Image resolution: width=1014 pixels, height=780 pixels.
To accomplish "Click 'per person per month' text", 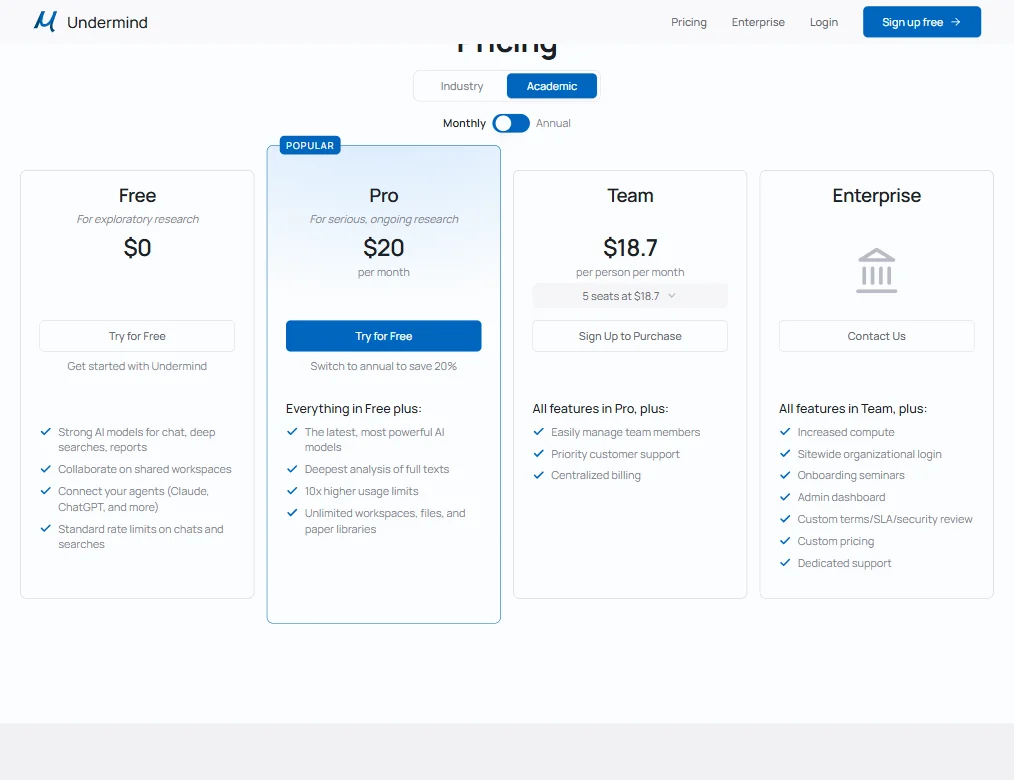I will coord(630,272).
